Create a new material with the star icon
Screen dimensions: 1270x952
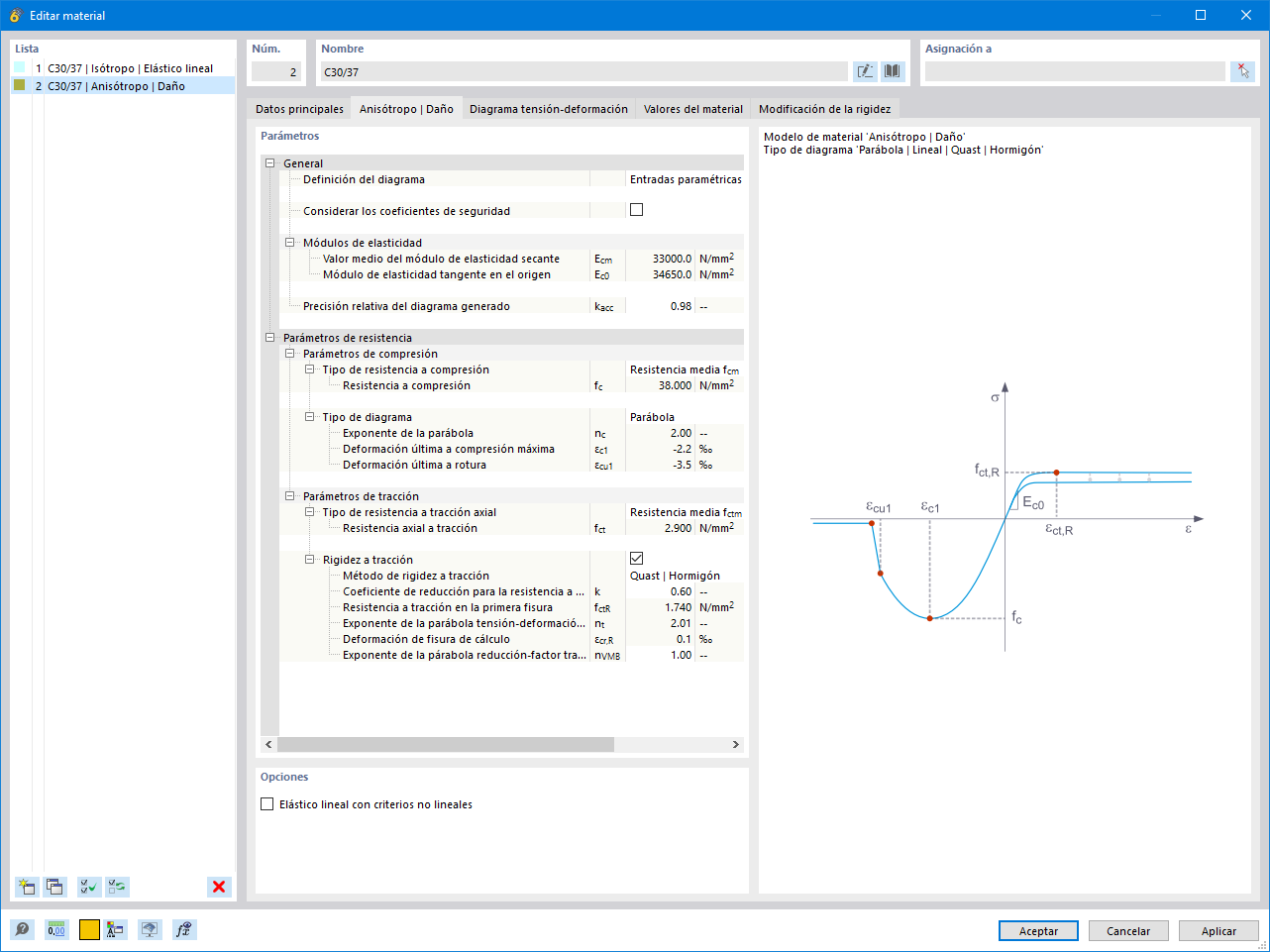coord(27,887)
